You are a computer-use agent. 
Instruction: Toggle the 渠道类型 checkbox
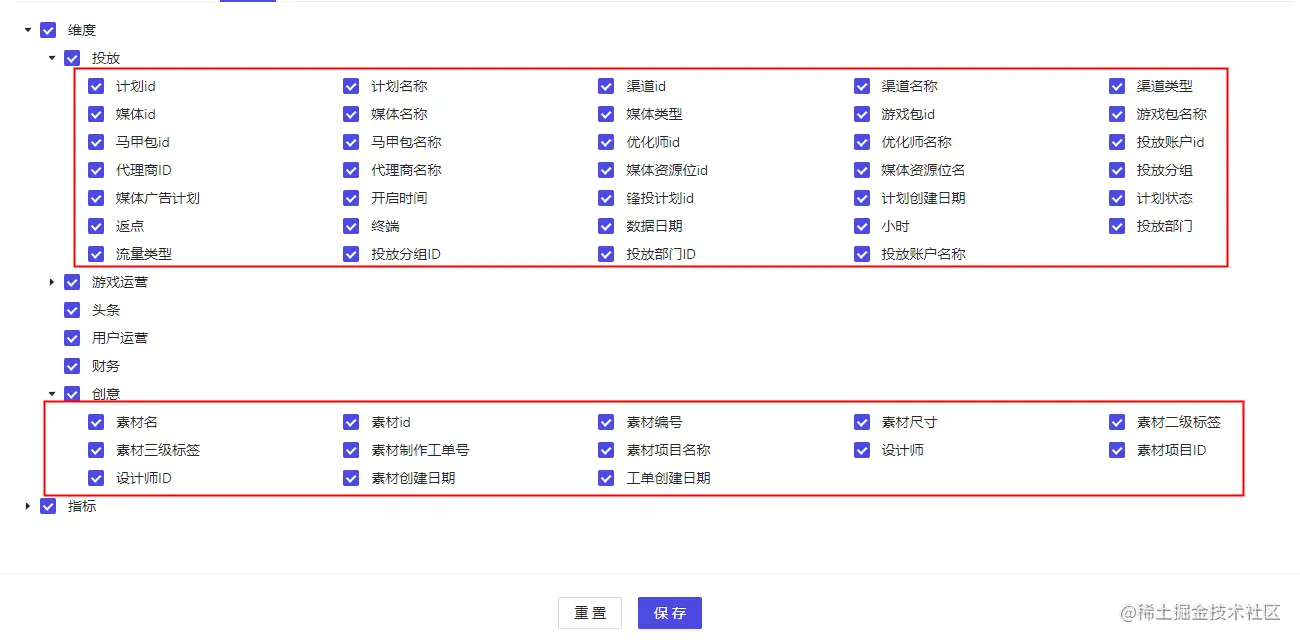coord(1117,86)
